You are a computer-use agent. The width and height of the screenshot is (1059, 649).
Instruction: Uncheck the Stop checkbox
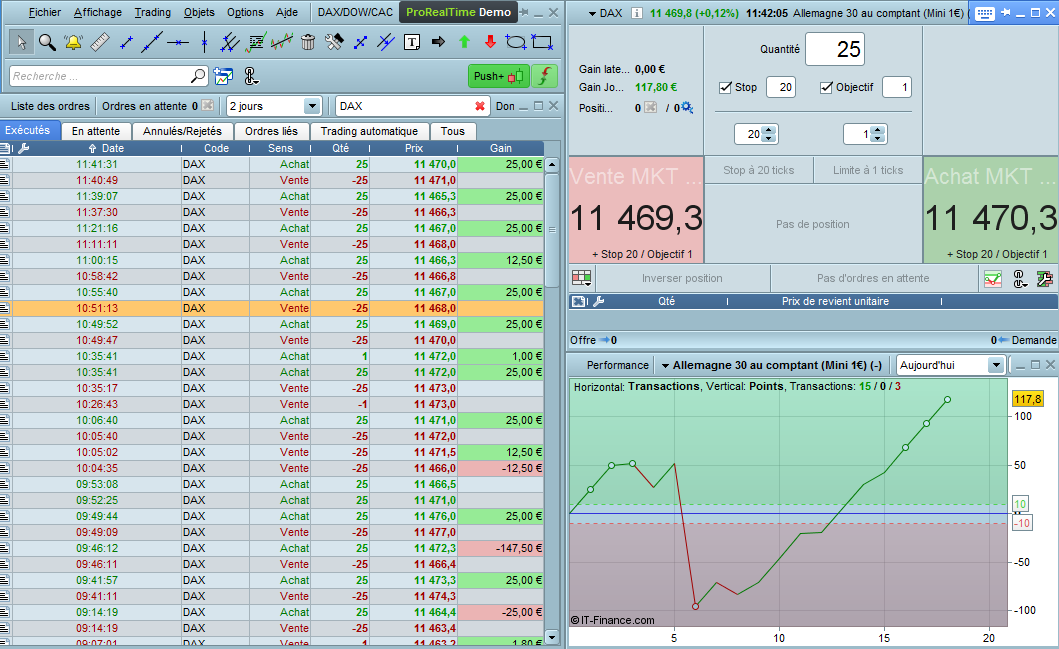(x=726, y=87)
